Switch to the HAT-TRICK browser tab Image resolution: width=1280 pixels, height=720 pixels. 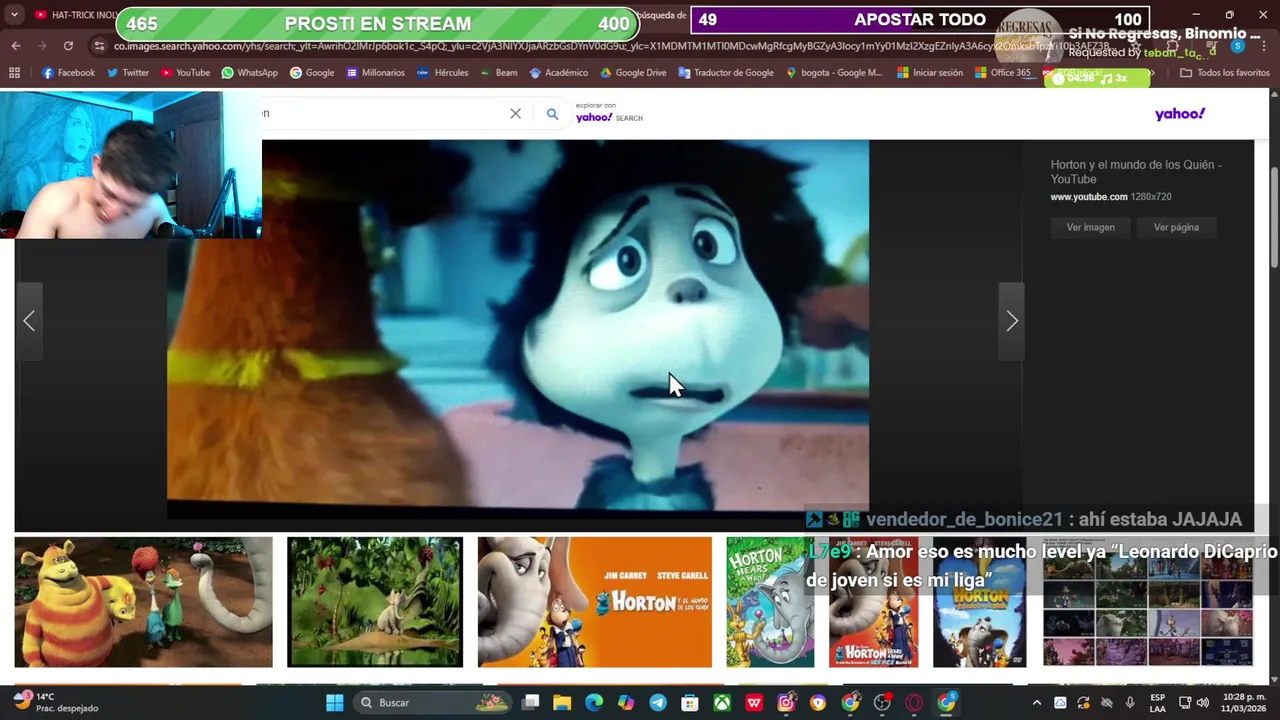pyautogui.click(x=77, y=15)
